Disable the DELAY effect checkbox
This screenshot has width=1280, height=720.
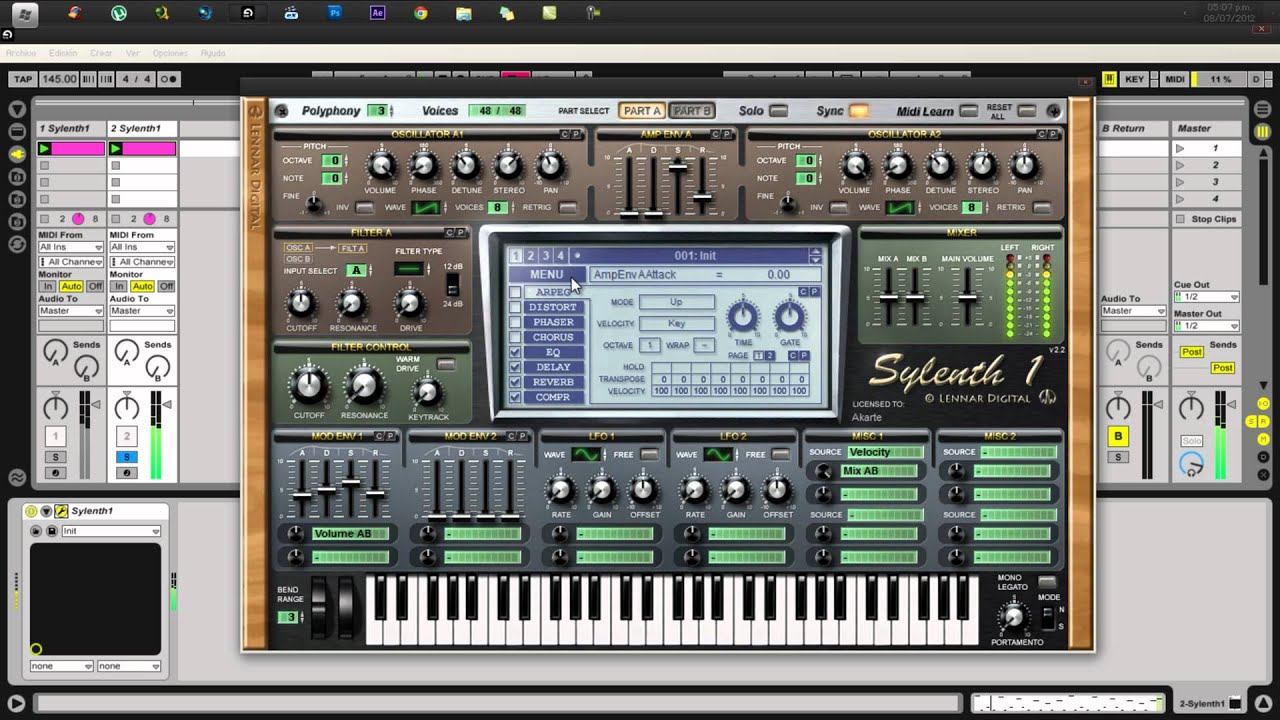[x=515, y=367]
